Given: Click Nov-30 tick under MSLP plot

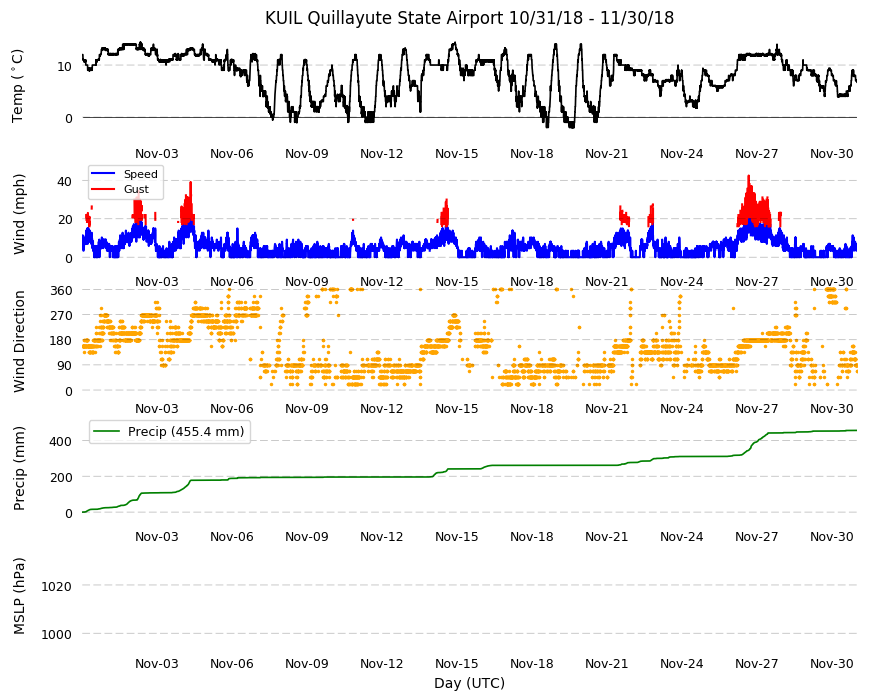Looking at the screenshot, I should click(x=831, y=663).
